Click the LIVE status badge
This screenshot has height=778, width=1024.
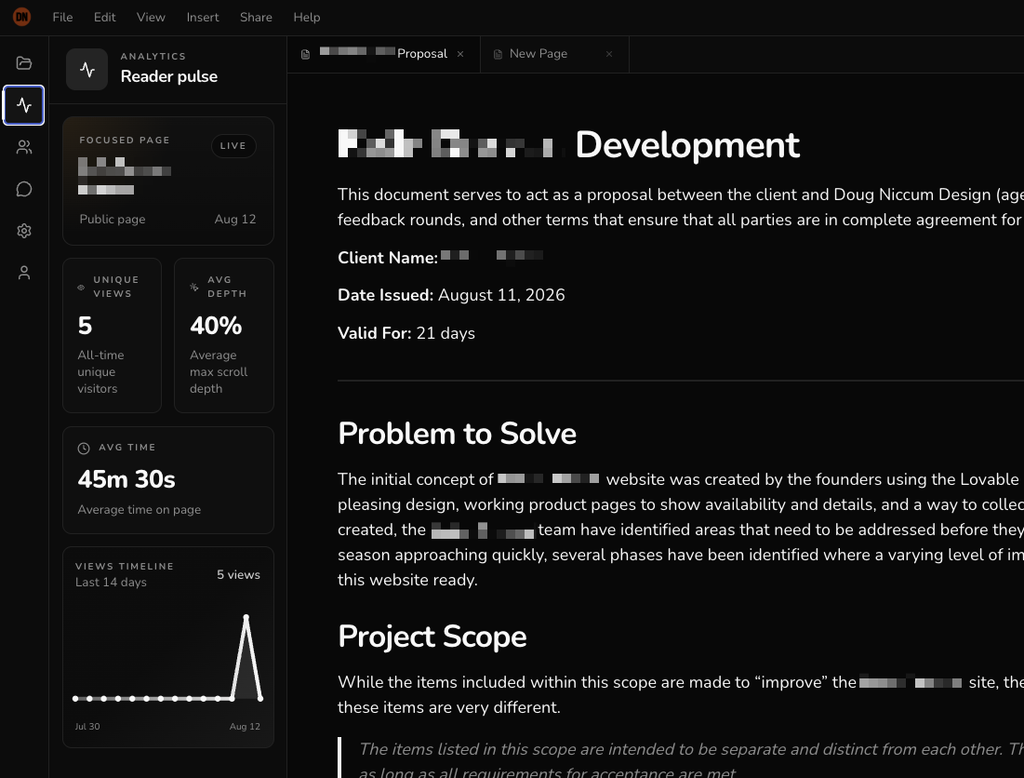(233, 146)
